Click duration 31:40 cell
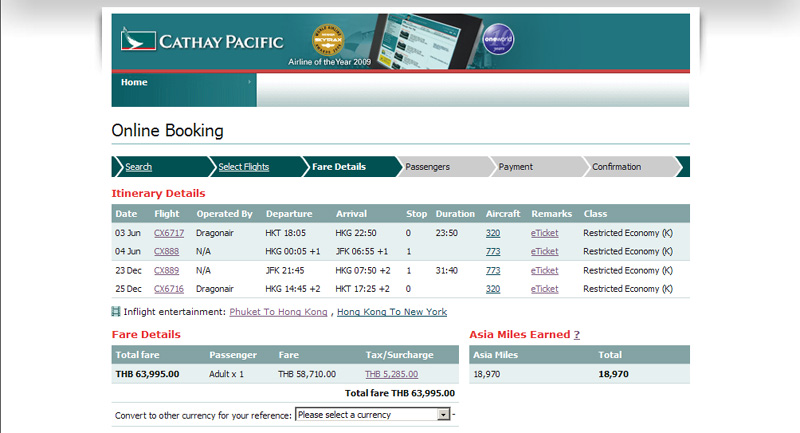The image size is (800, 433). click(446, 270)
